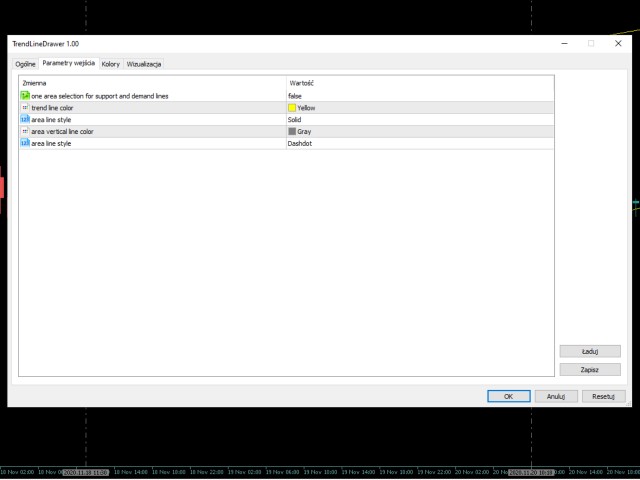Select the Parametry wejścia tab
This screenshot has height=480, width=640.
69,63
